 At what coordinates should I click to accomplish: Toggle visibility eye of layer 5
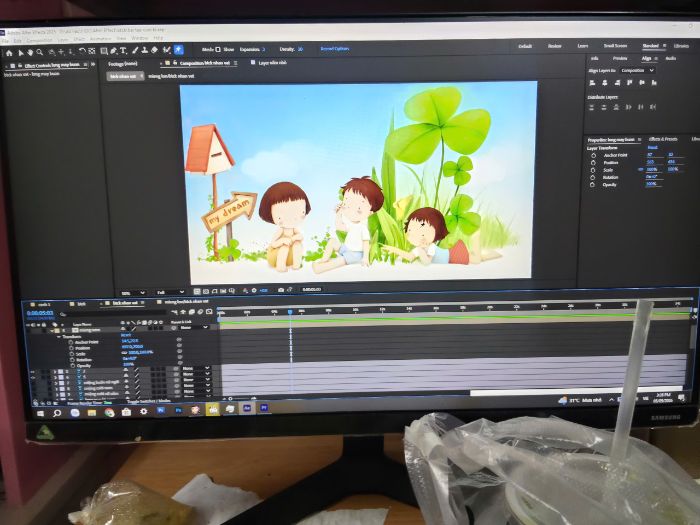pos(32,371)
